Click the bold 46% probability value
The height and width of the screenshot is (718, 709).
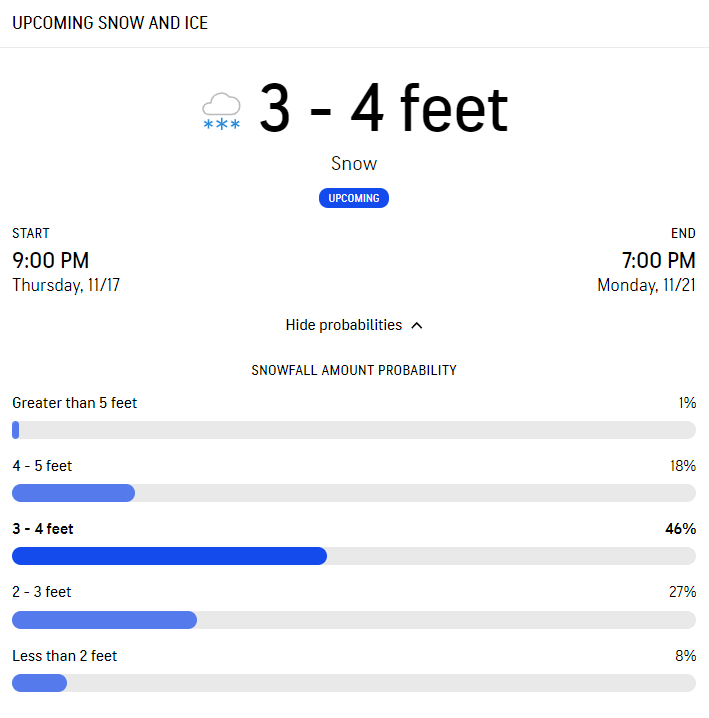681,529
